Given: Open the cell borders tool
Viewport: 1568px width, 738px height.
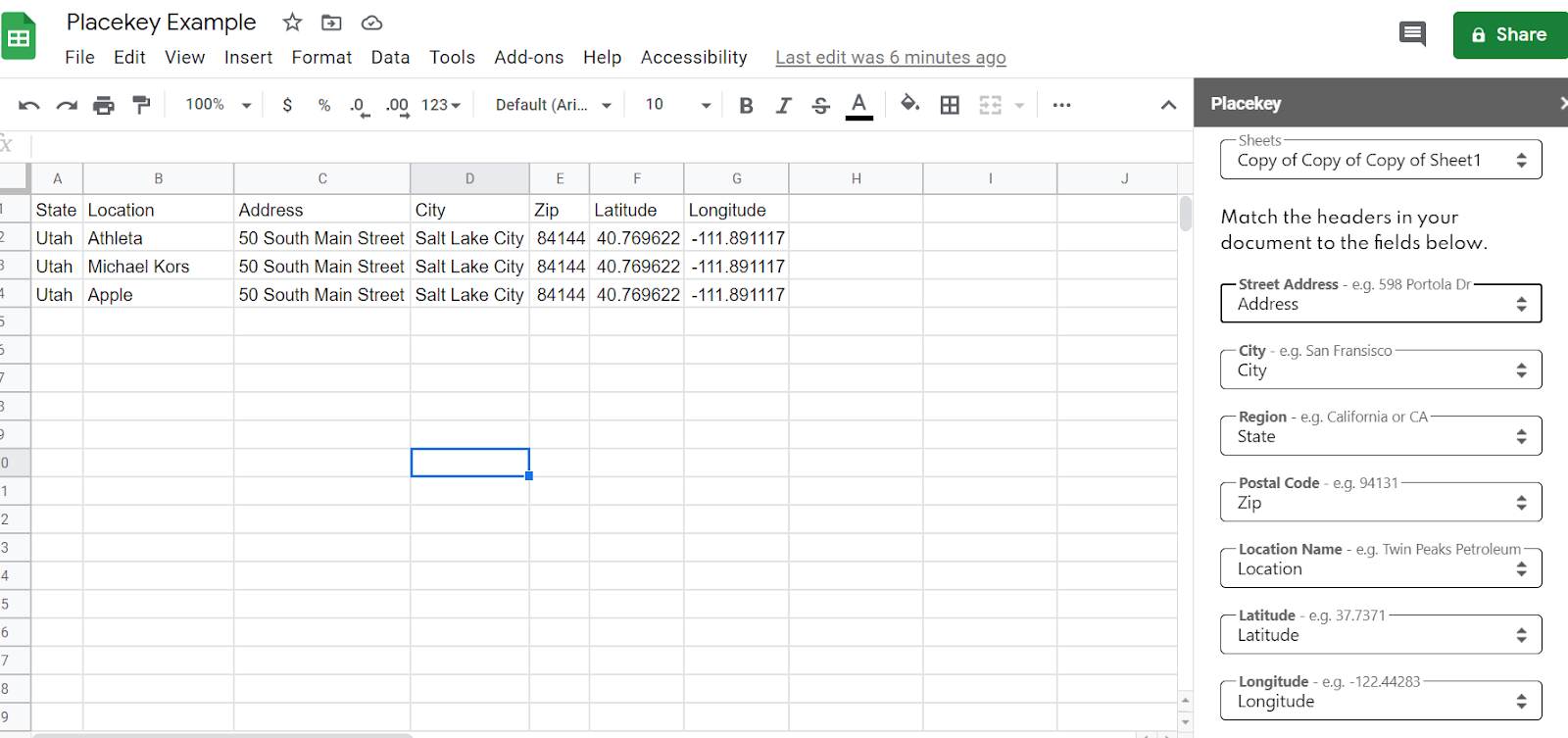Looking at the screenshot, I should (950, 105).
